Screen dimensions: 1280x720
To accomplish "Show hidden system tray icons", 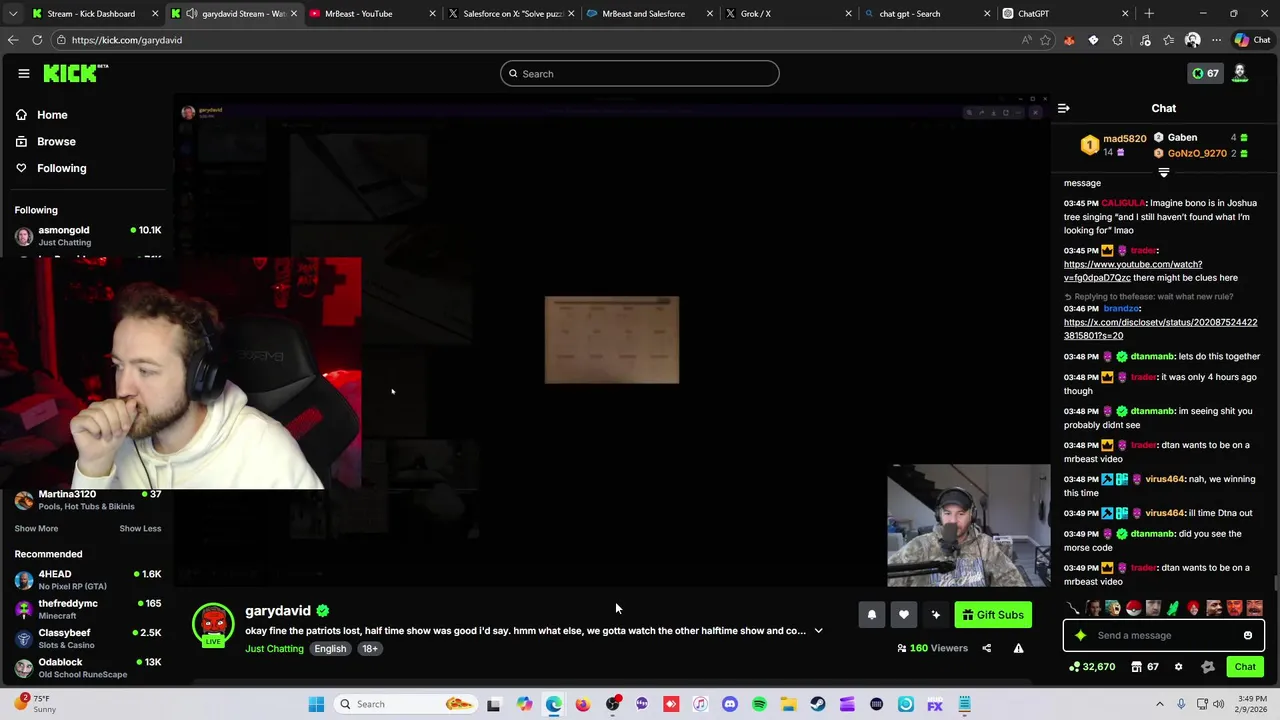I will (1160, 704).
